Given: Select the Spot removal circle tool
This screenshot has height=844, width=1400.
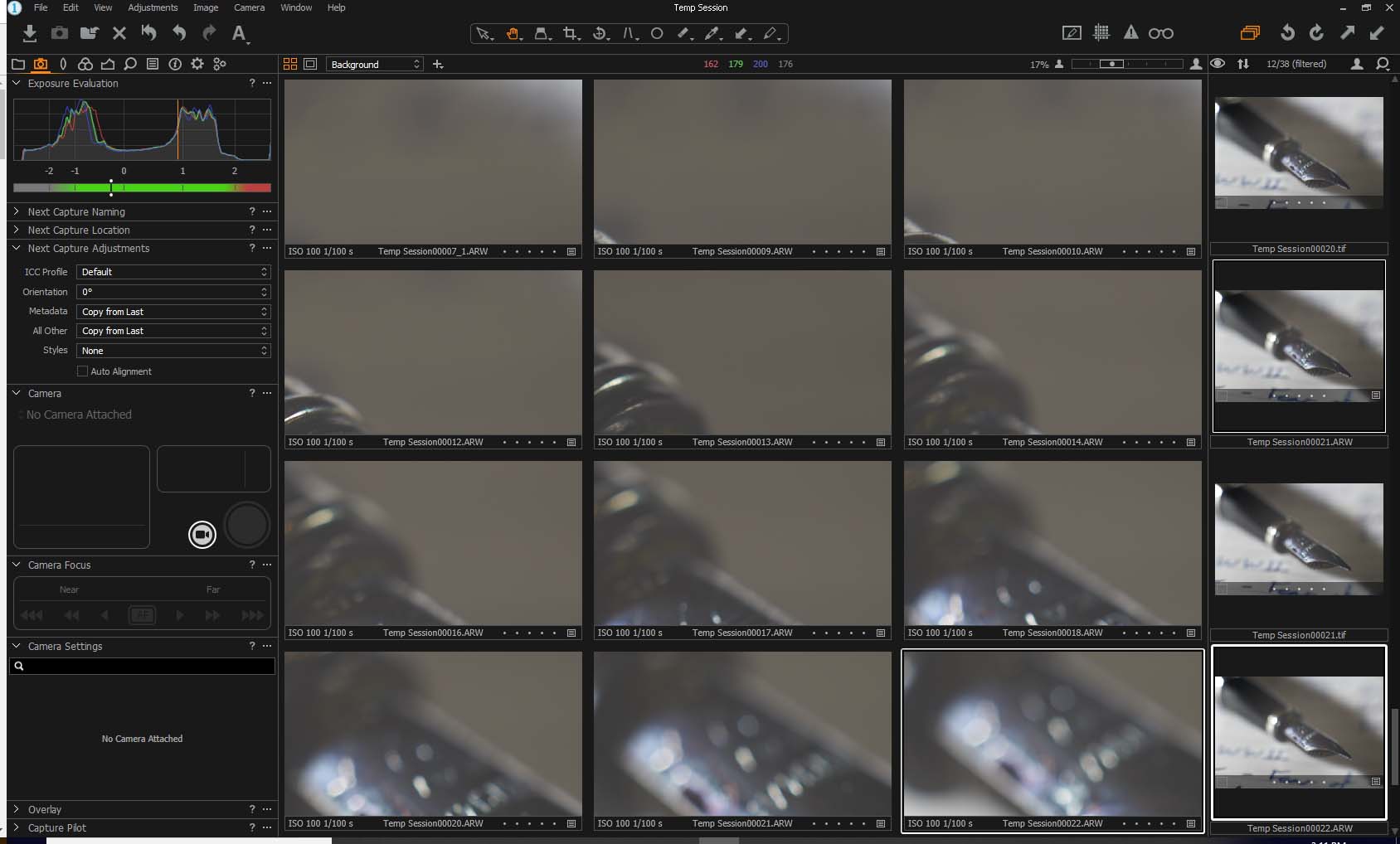Looking at the screenshot, I should tap(657, 33).
